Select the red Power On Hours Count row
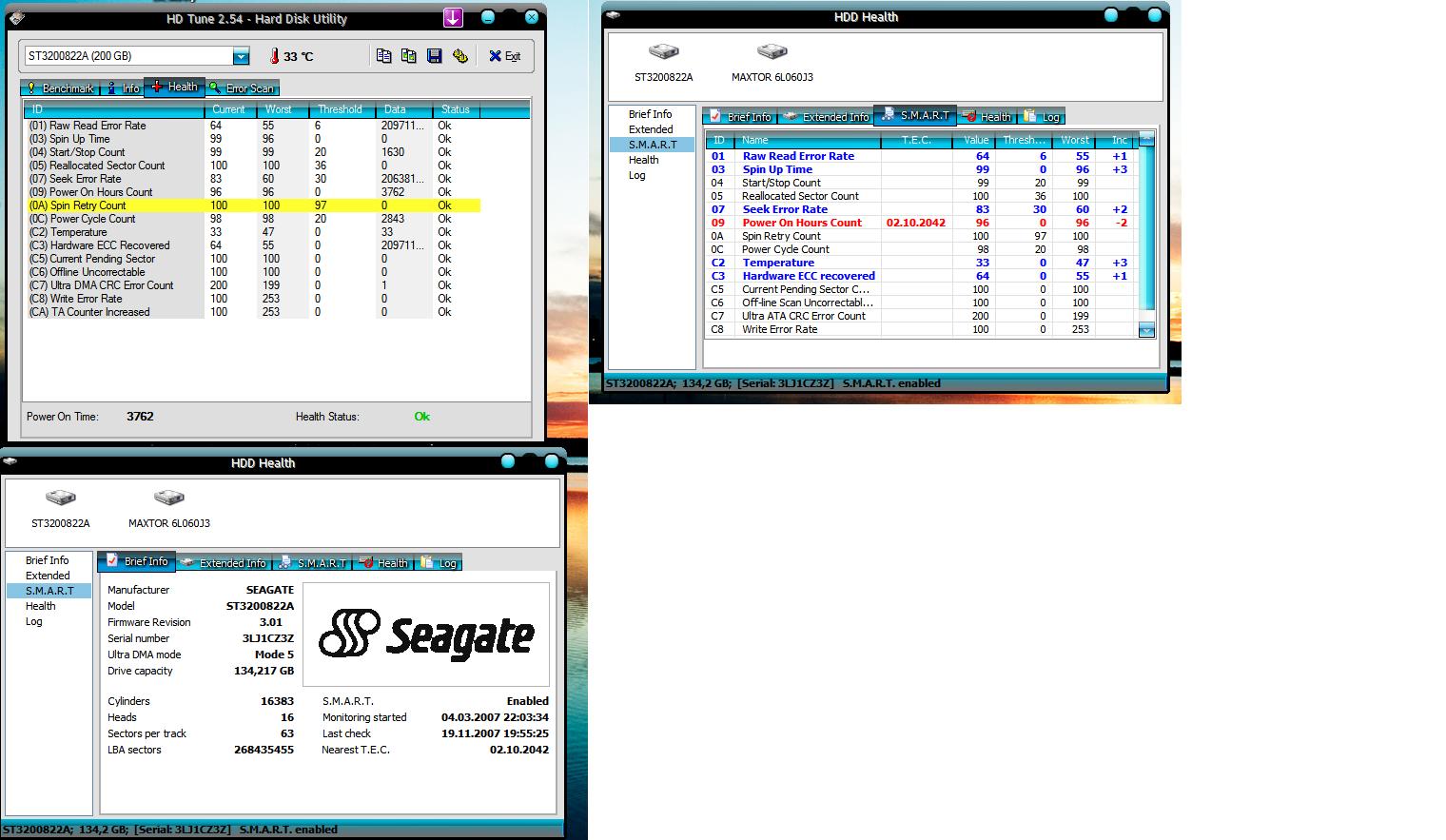 click(921, 223)
